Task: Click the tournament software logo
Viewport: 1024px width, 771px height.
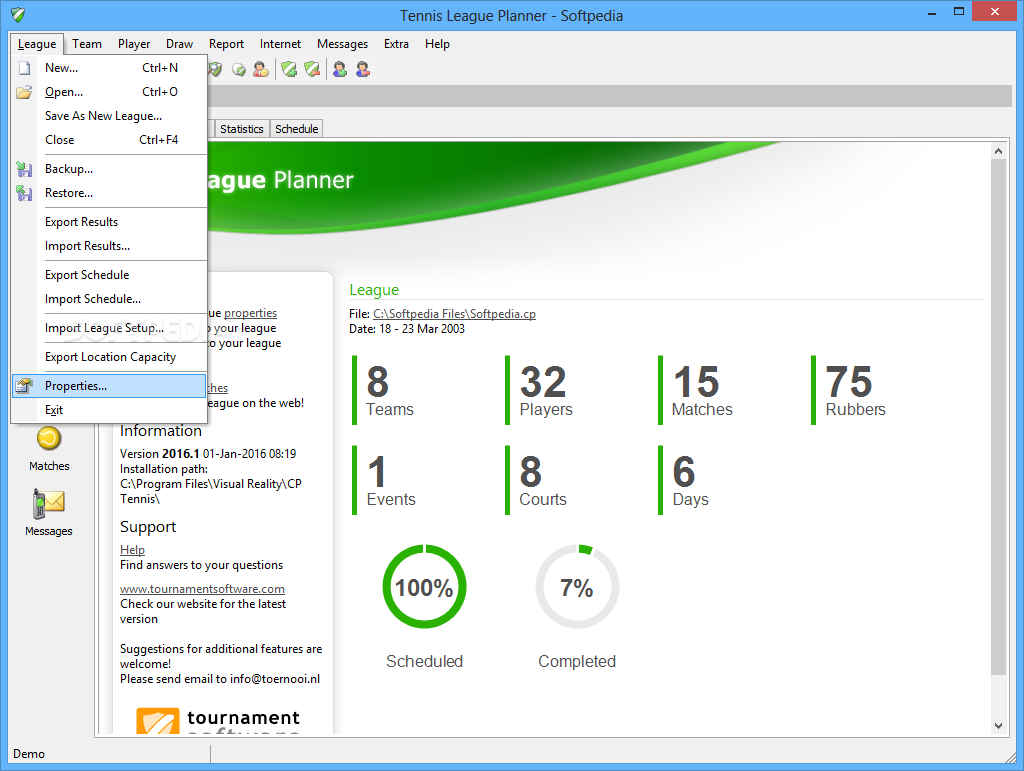Action: (219, 721)
